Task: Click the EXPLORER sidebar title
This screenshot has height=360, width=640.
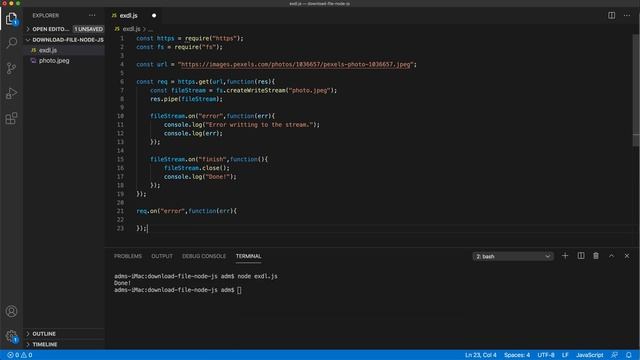Action: point(46,16)
